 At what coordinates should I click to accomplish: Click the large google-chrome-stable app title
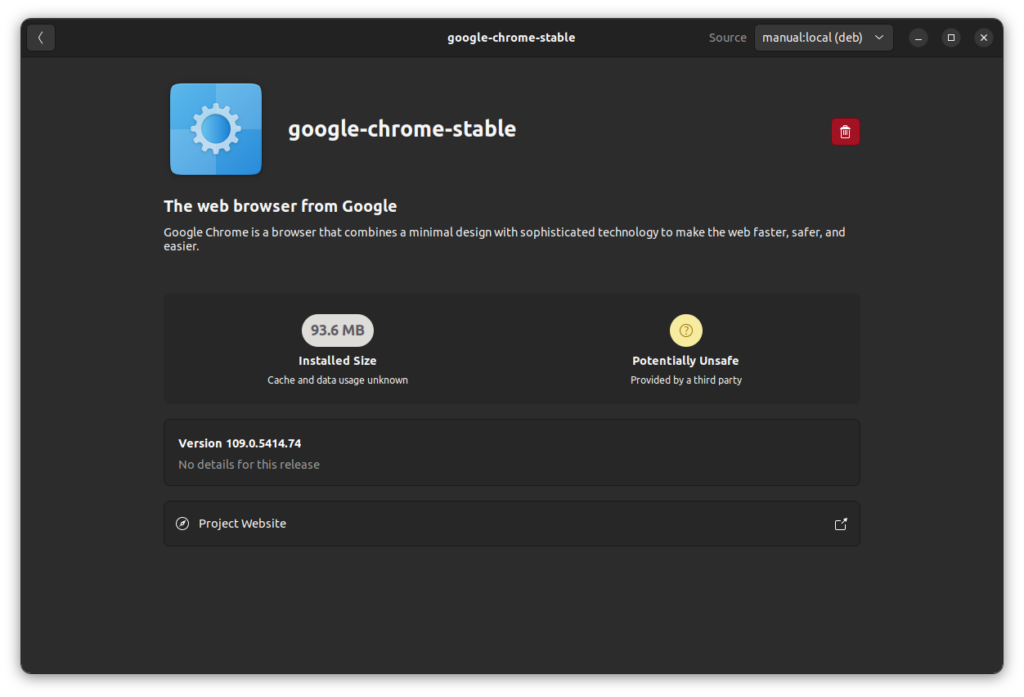click(402, 129)
